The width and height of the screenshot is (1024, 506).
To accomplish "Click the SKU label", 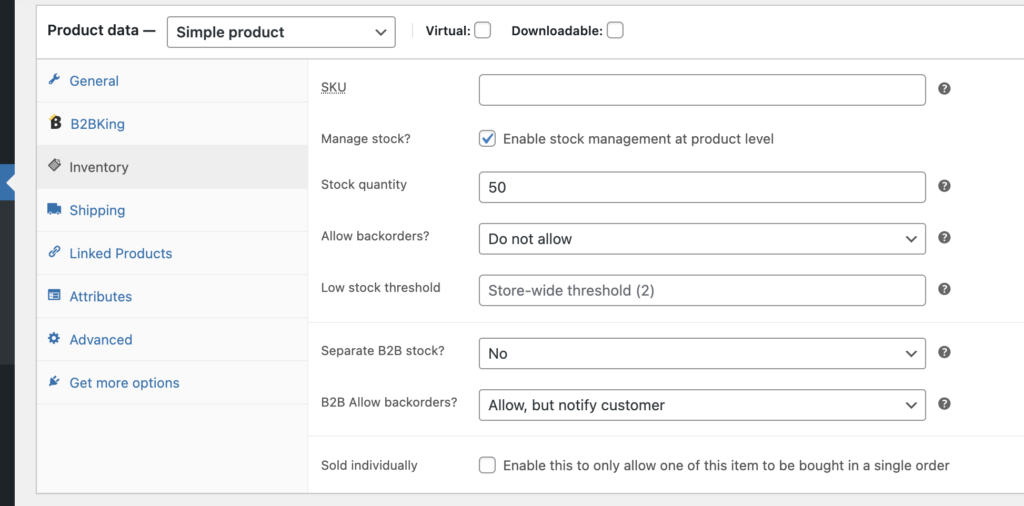I will point(333,87).
